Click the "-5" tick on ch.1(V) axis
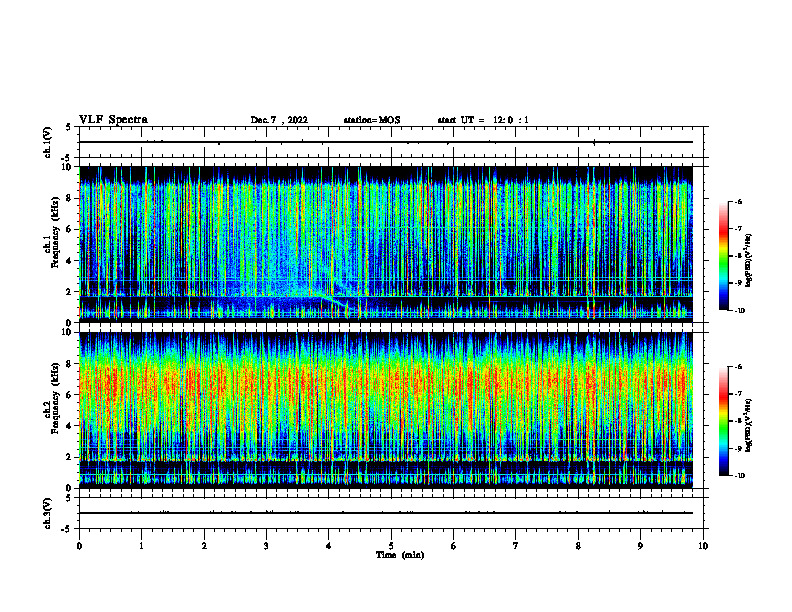The width and height of the screenshot is (792, 612). 67,158
